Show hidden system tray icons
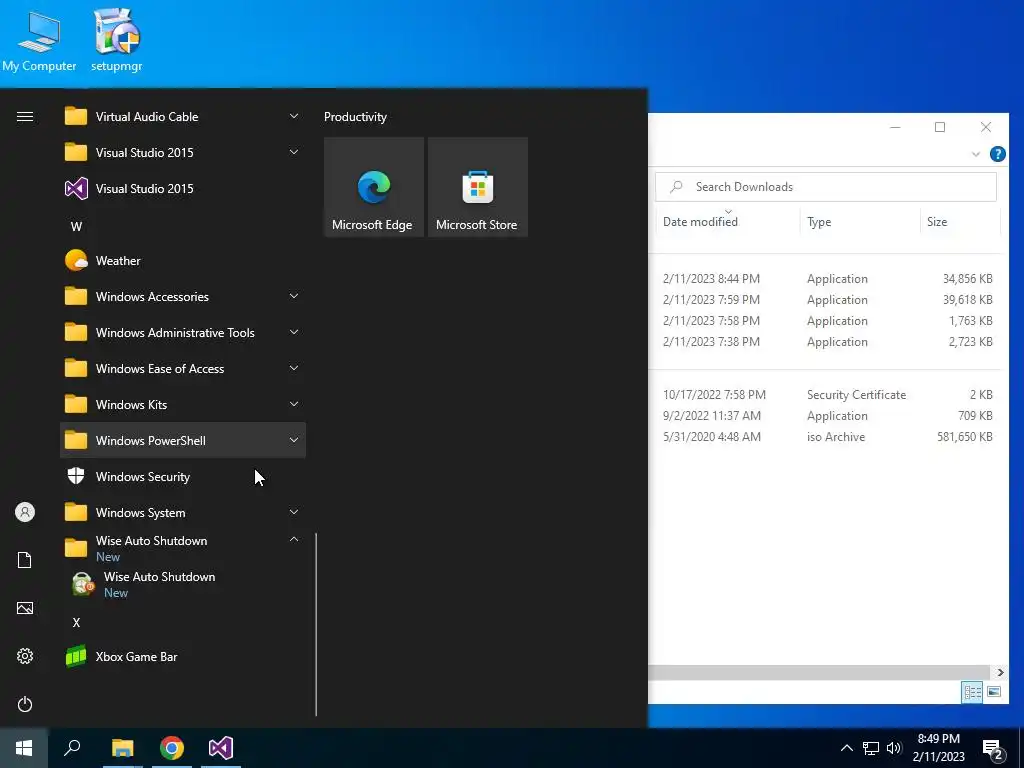Screen dimensions: 1024x768 pos(846,748)
